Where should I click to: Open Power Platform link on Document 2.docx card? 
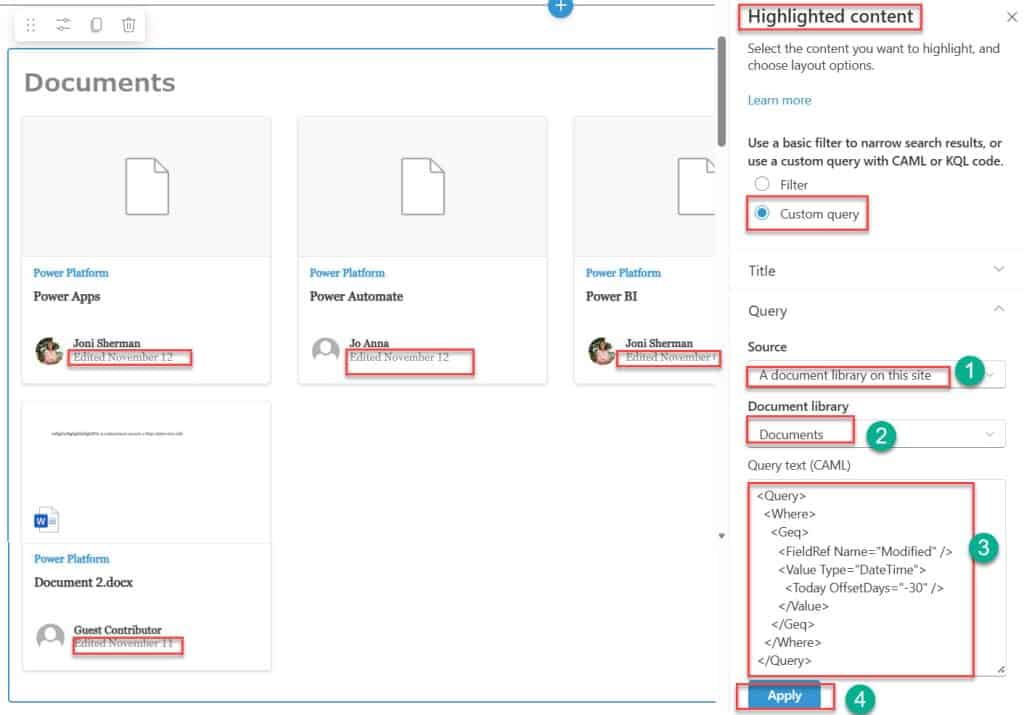[72, 558]
